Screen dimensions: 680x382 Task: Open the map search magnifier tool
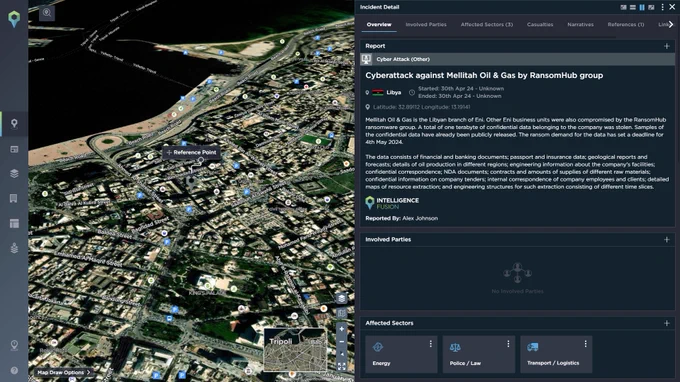47,13
